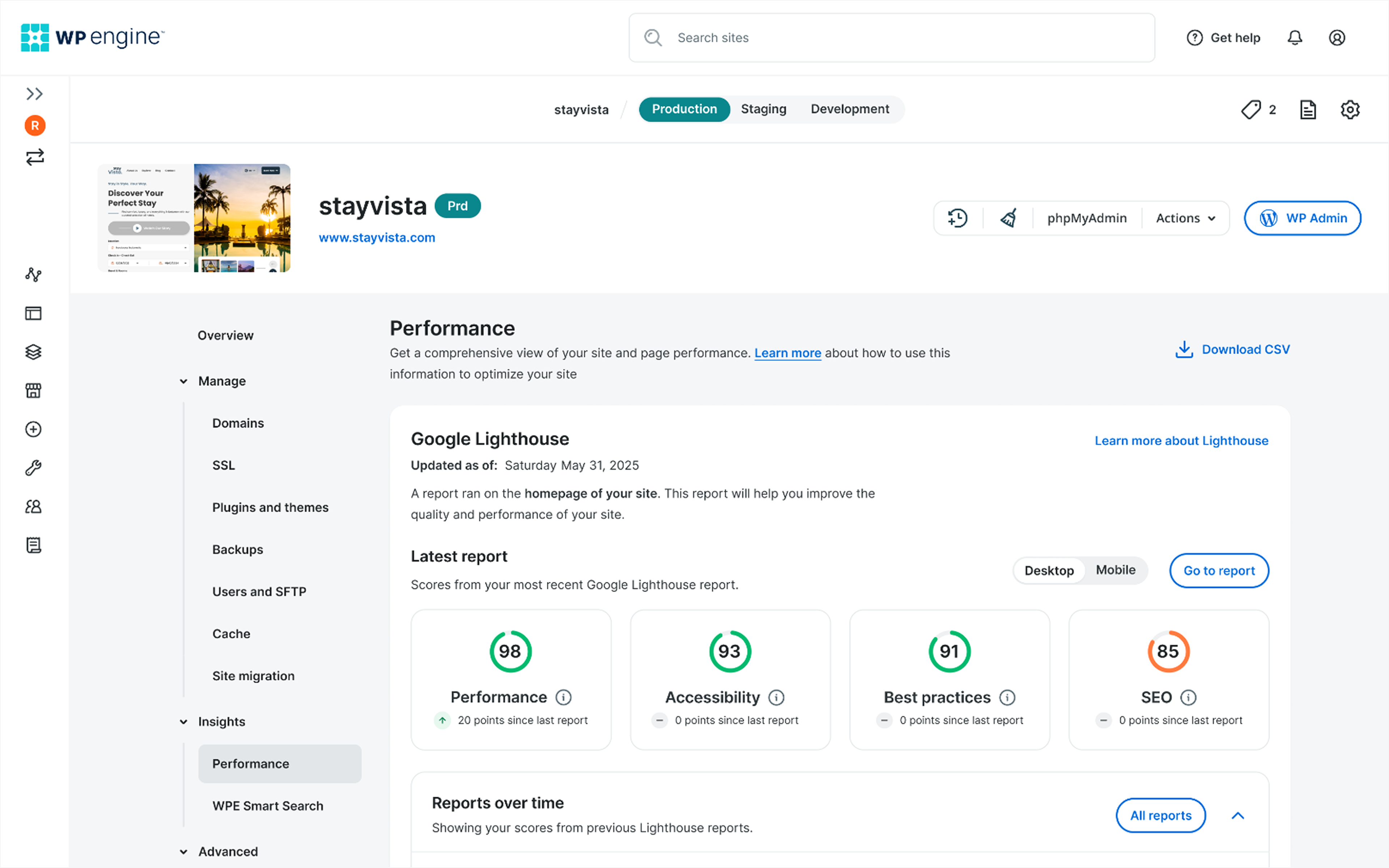Open the www.stayvista.com link
The width and height of the screenshot is (1389, 868).
[377, 238]
